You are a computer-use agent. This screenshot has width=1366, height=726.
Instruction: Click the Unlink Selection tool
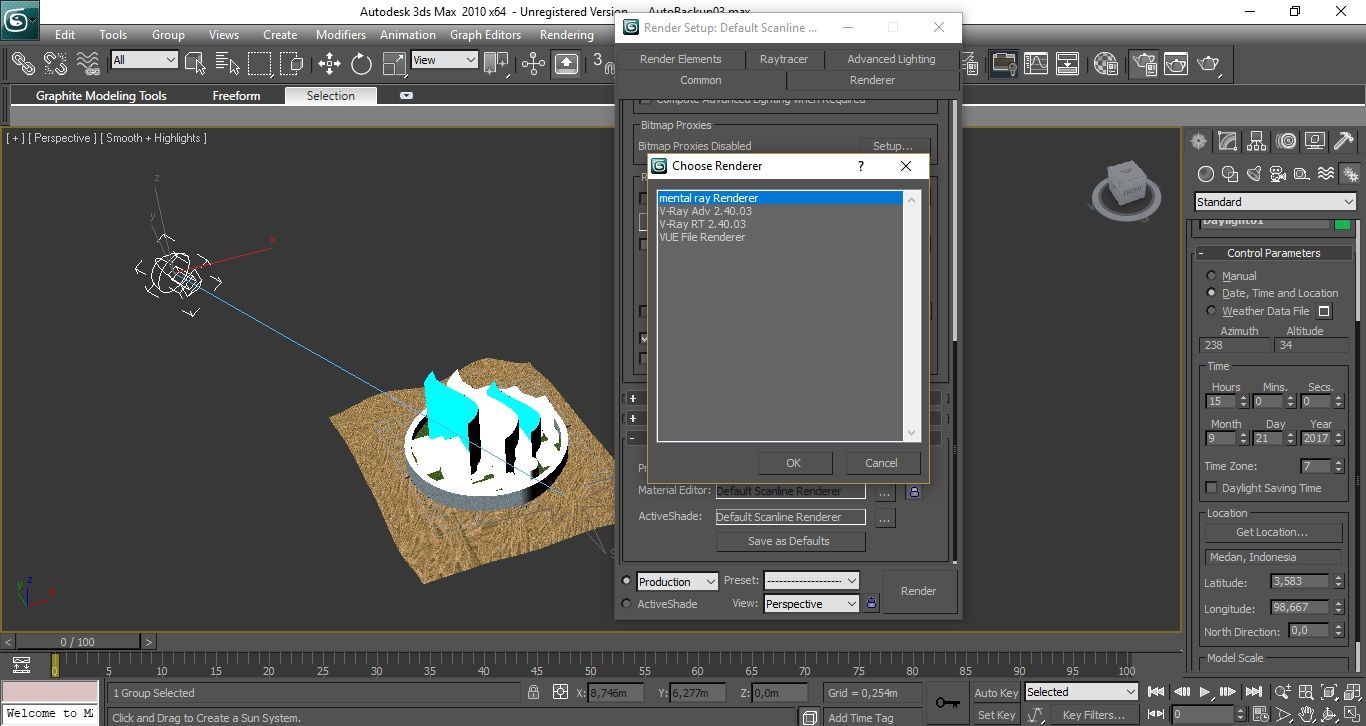click(x=55, y=64)
